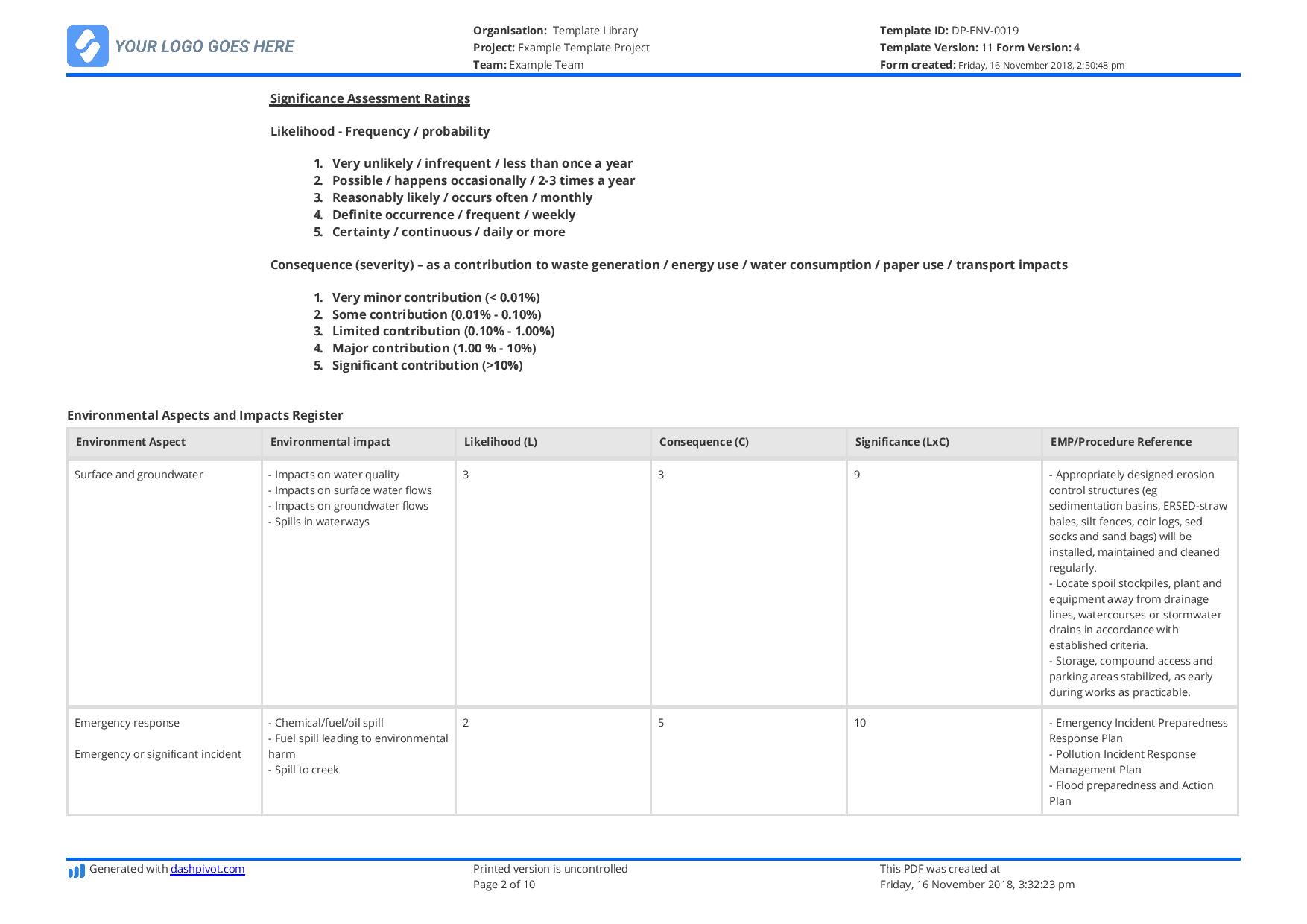Select the Significance (LxC) column header
1307x924 pixels.
tap(902, 441)
